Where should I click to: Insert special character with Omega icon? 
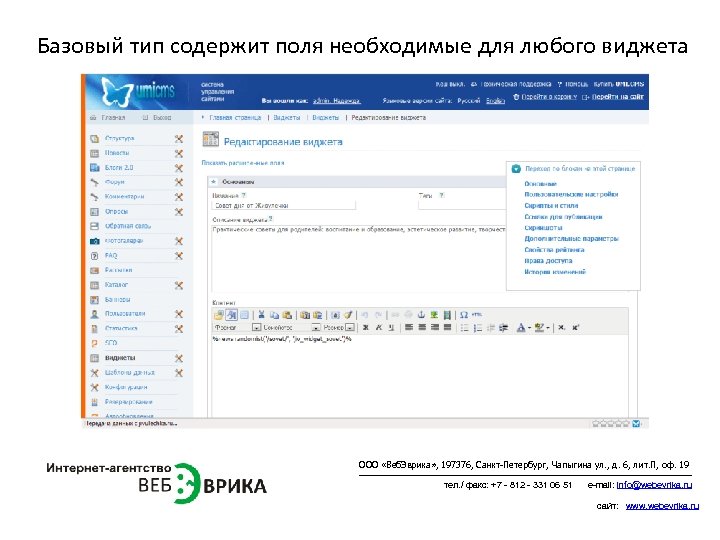pos(464,315)
